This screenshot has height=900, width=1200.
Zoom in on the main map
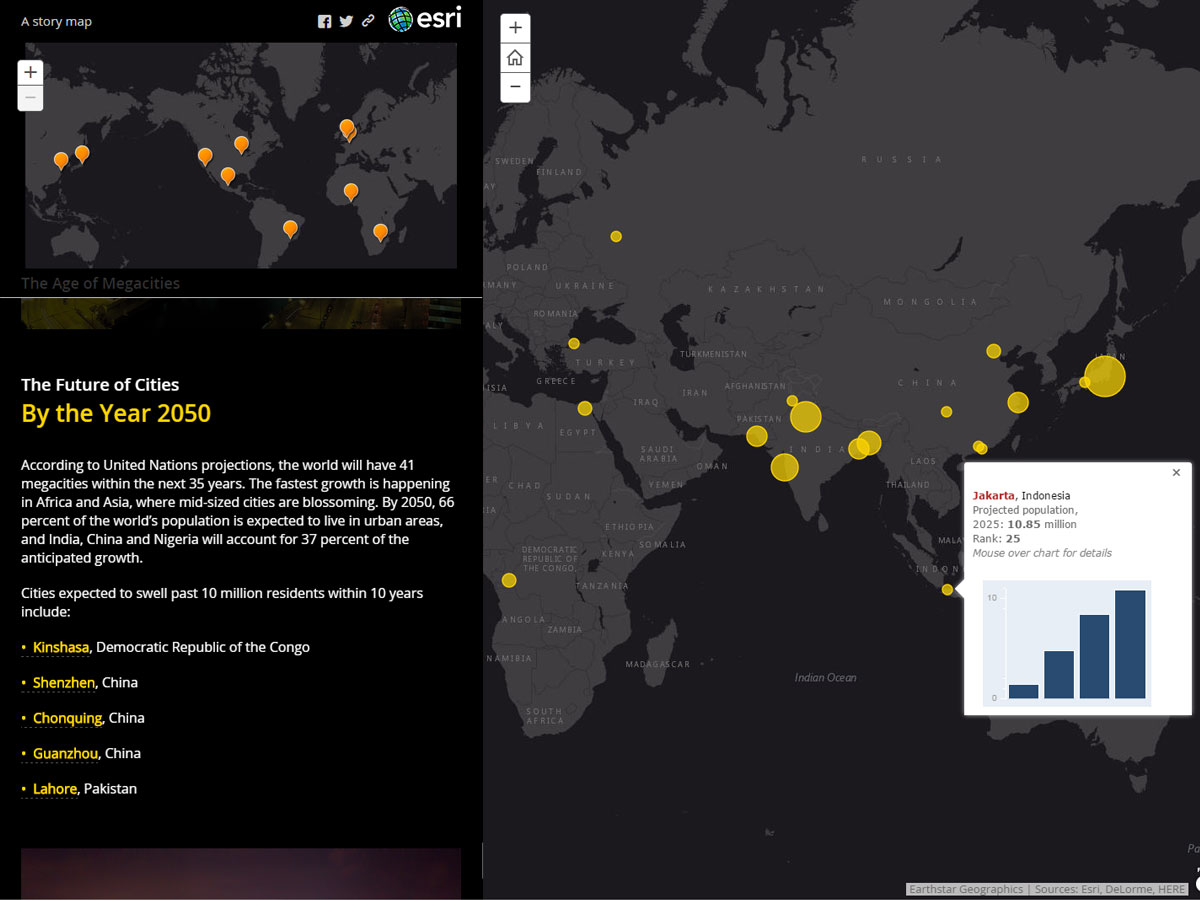515,28
